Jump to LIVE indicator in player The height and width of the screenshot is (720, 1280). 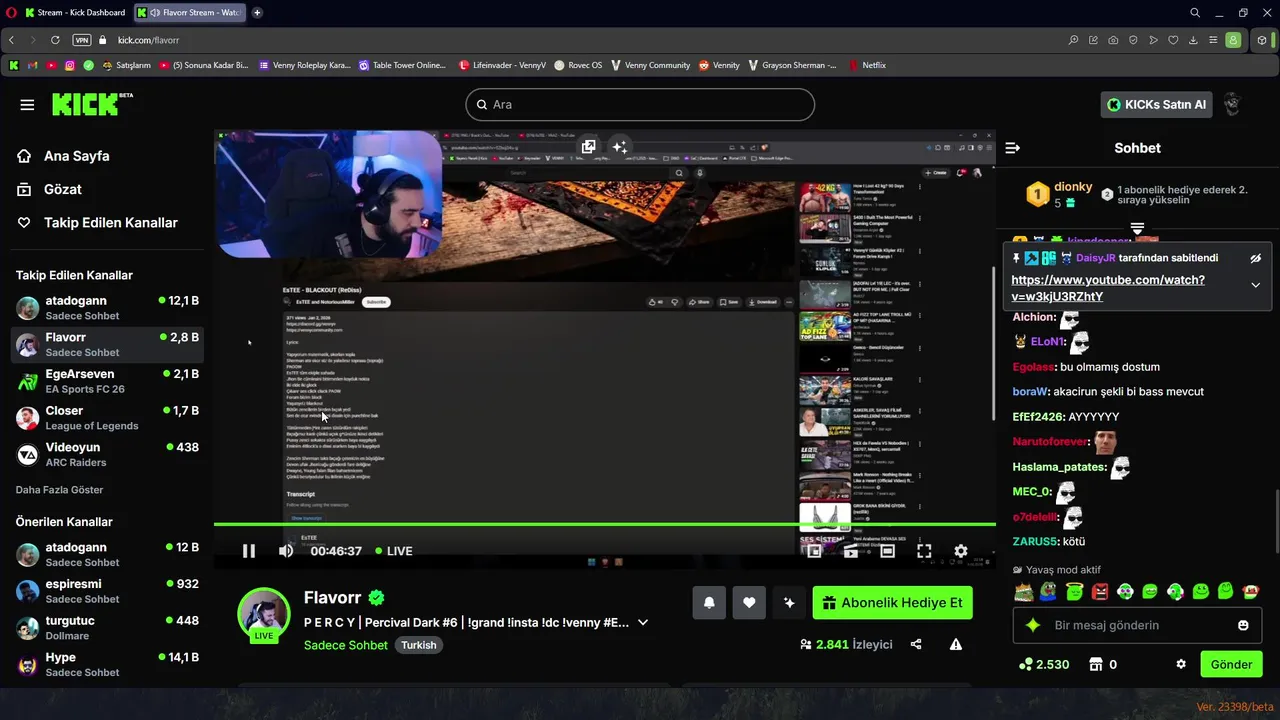click(394, 551)
